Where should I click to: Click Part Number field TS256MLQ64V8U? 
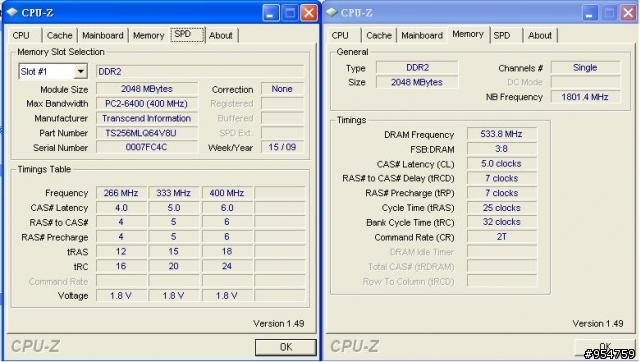pyautogui.click(x=147, y=133)
